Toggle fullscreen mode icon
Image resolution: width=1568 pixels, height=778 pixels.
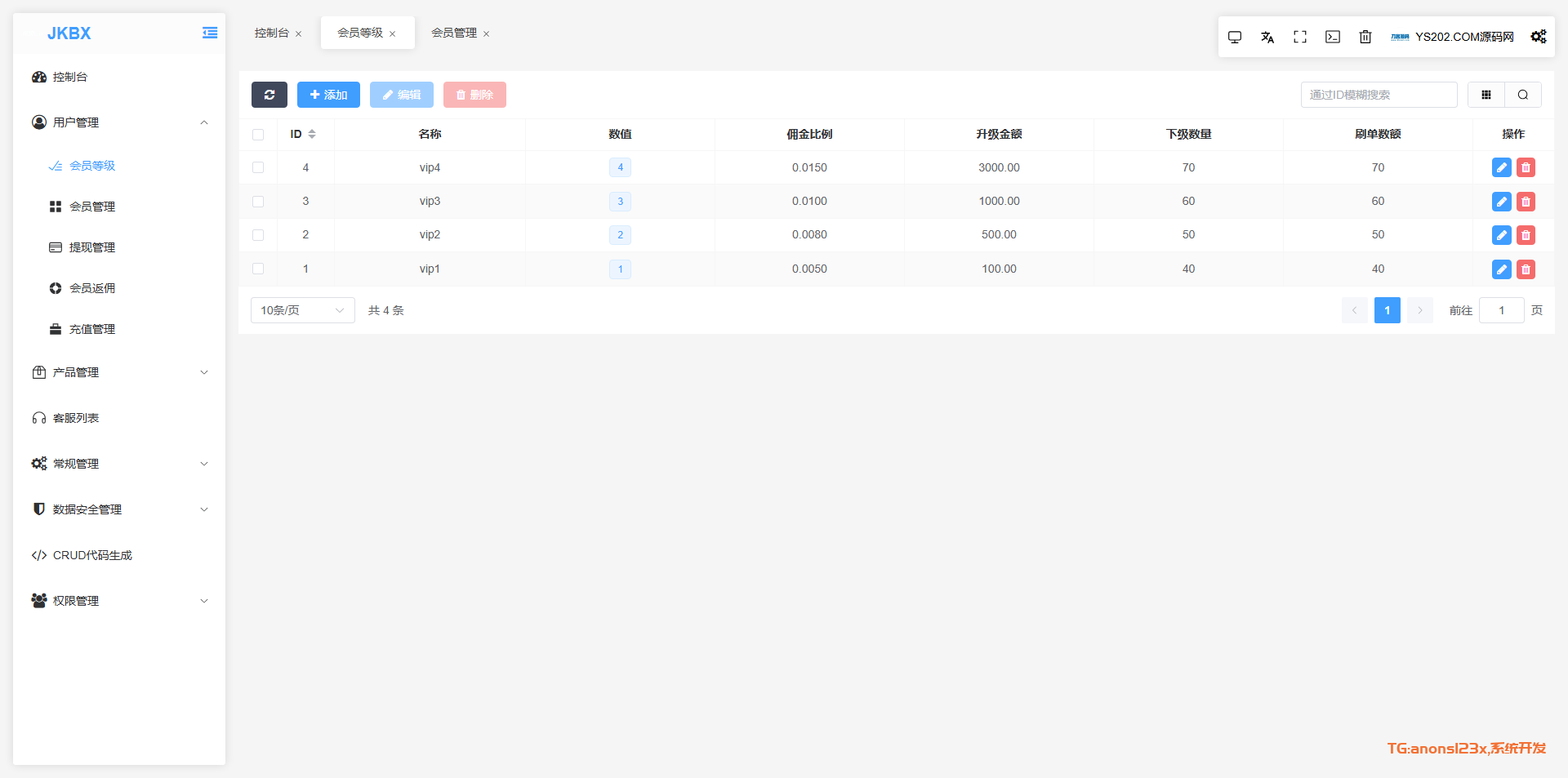tap(1299, 37)
